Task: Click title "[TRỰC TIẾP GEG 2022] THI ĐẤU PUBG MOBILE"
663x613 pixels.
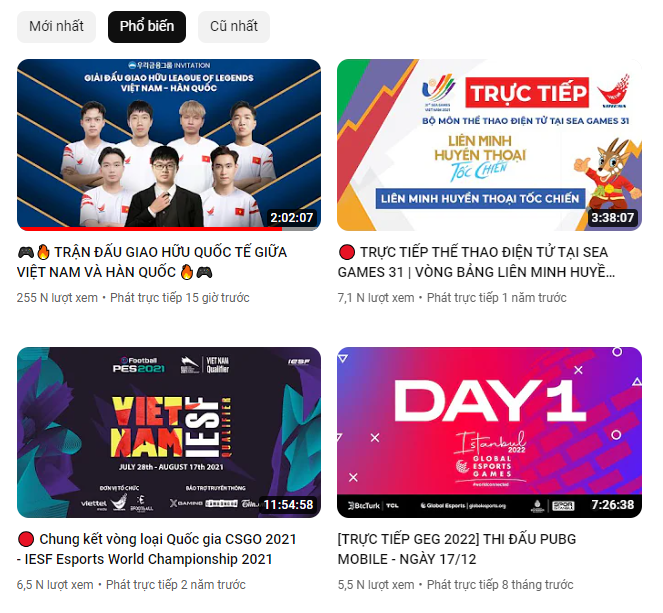Action: [x=457, y=549]
